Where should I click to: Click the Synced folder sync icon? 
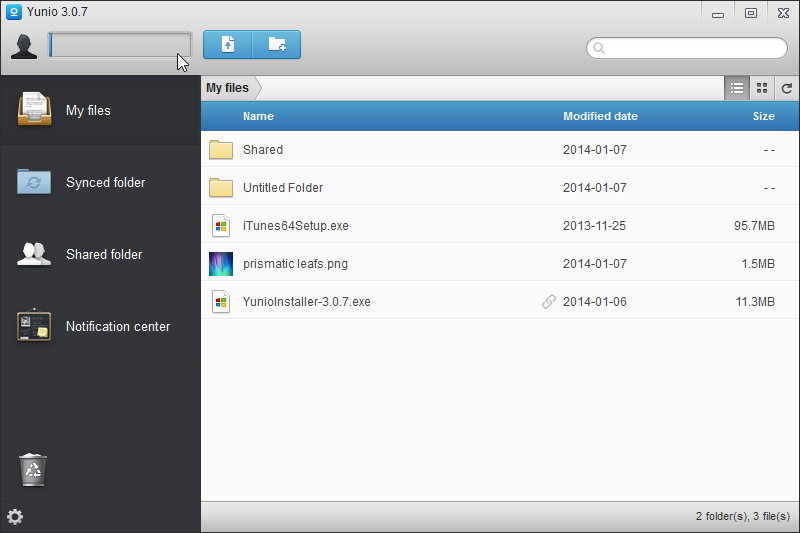tap(34, 182)
